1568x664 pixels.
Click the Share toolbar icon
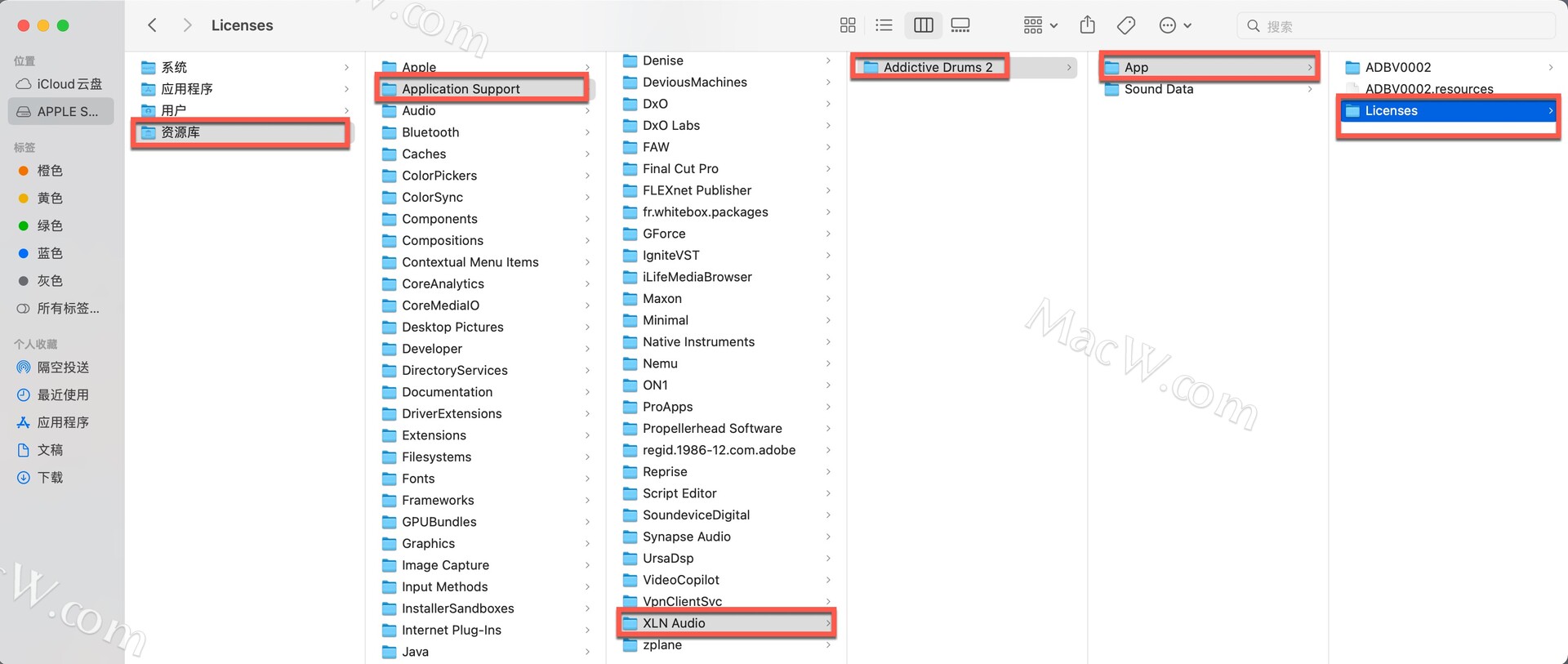point(1087,25)
